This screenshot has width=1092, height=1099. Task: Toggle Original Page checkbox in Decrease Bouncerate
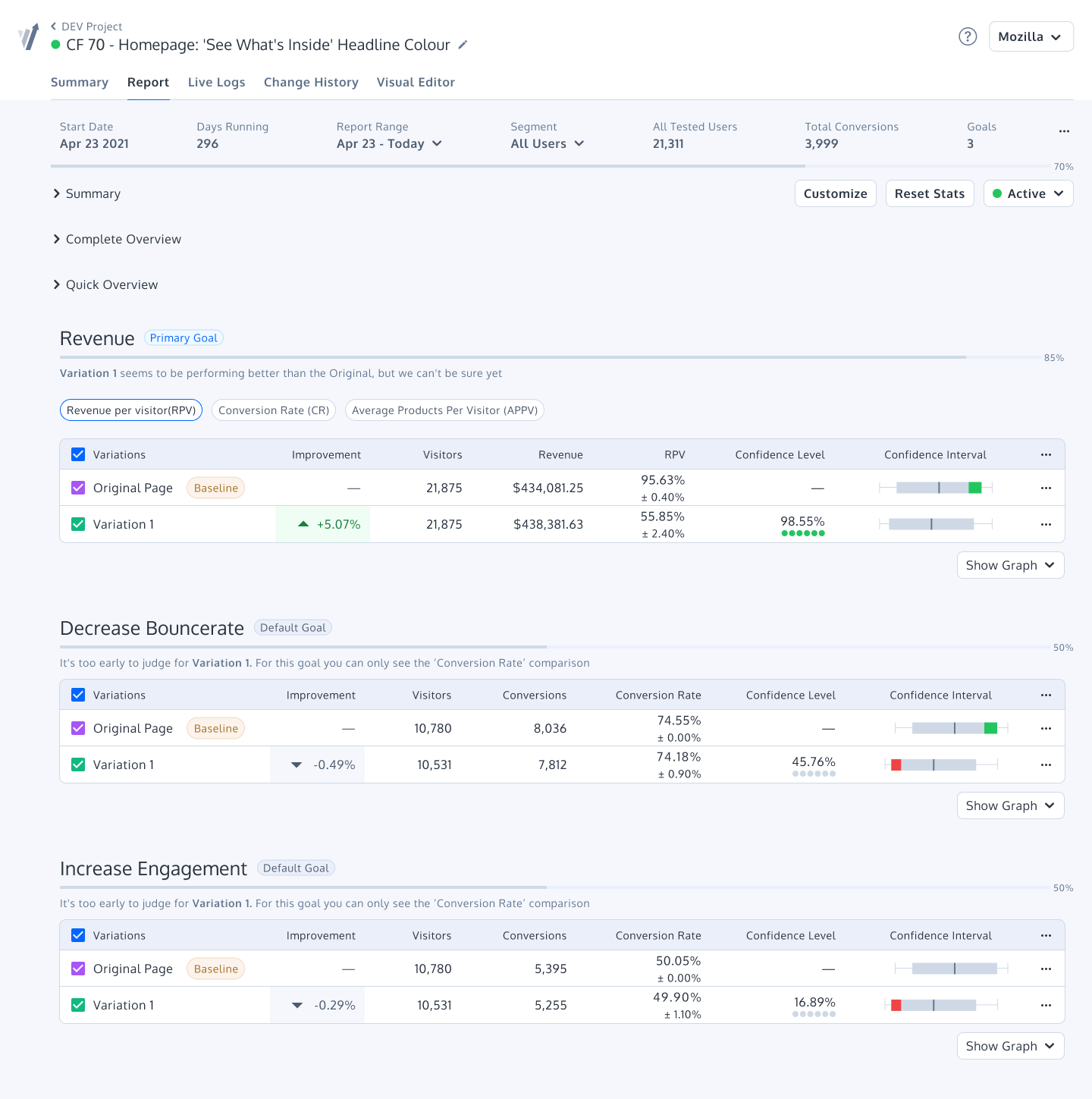78,728
